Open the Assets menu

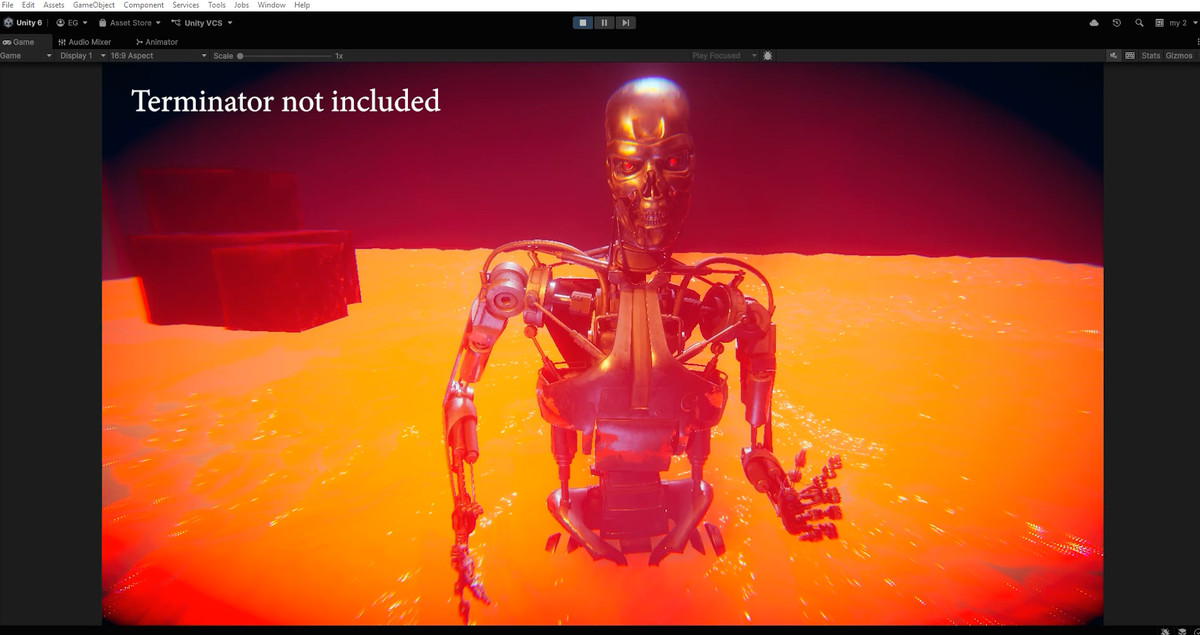[53, 5]
